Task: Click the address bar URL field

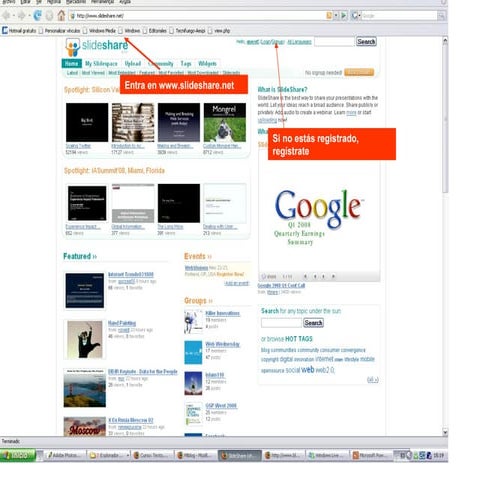Action: pyautogui.click(x=200, y=16)
